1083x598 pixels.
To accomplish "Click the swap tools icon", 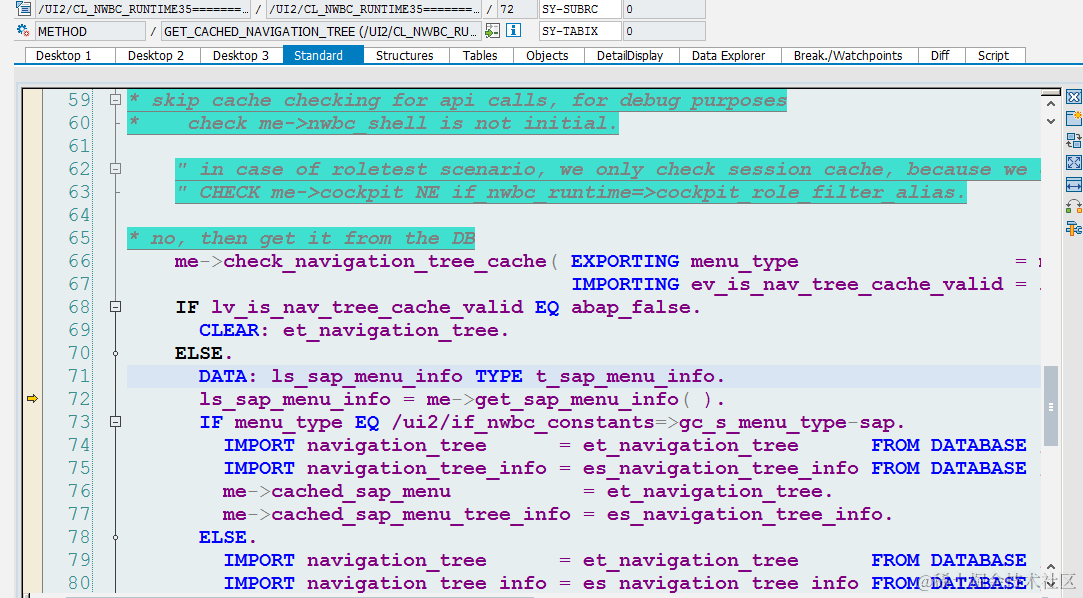I will [1073, 140].
